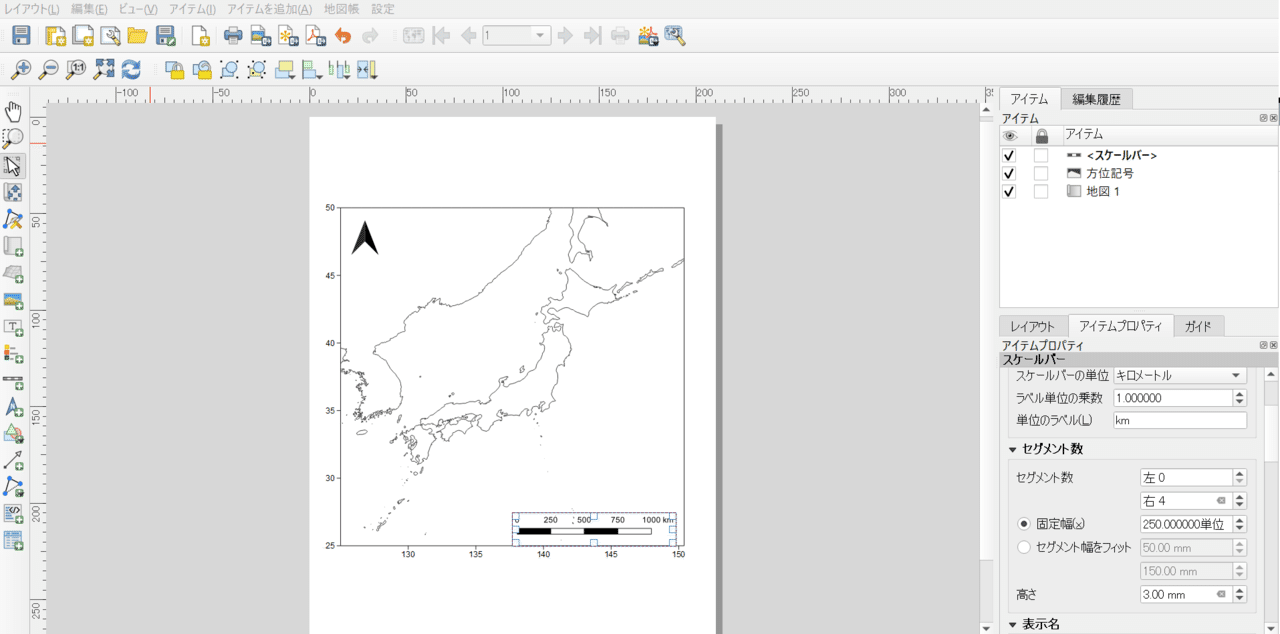The width and height of the screenshot is (1280, 634).
Task: Open the スケールバーの単位 dropdown
Action: pyautogui.click(x=1238, y=375)
